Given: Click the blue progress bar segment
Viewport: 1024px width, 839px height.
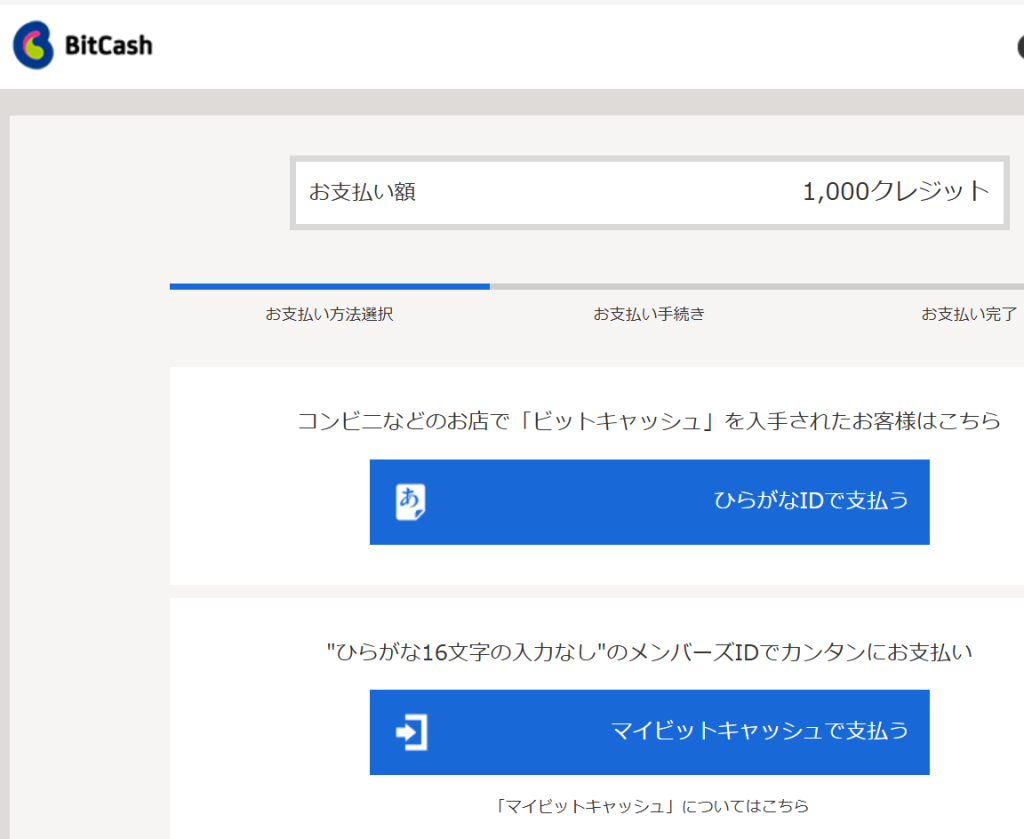Looking at the screenshot, I should point(330,285).
